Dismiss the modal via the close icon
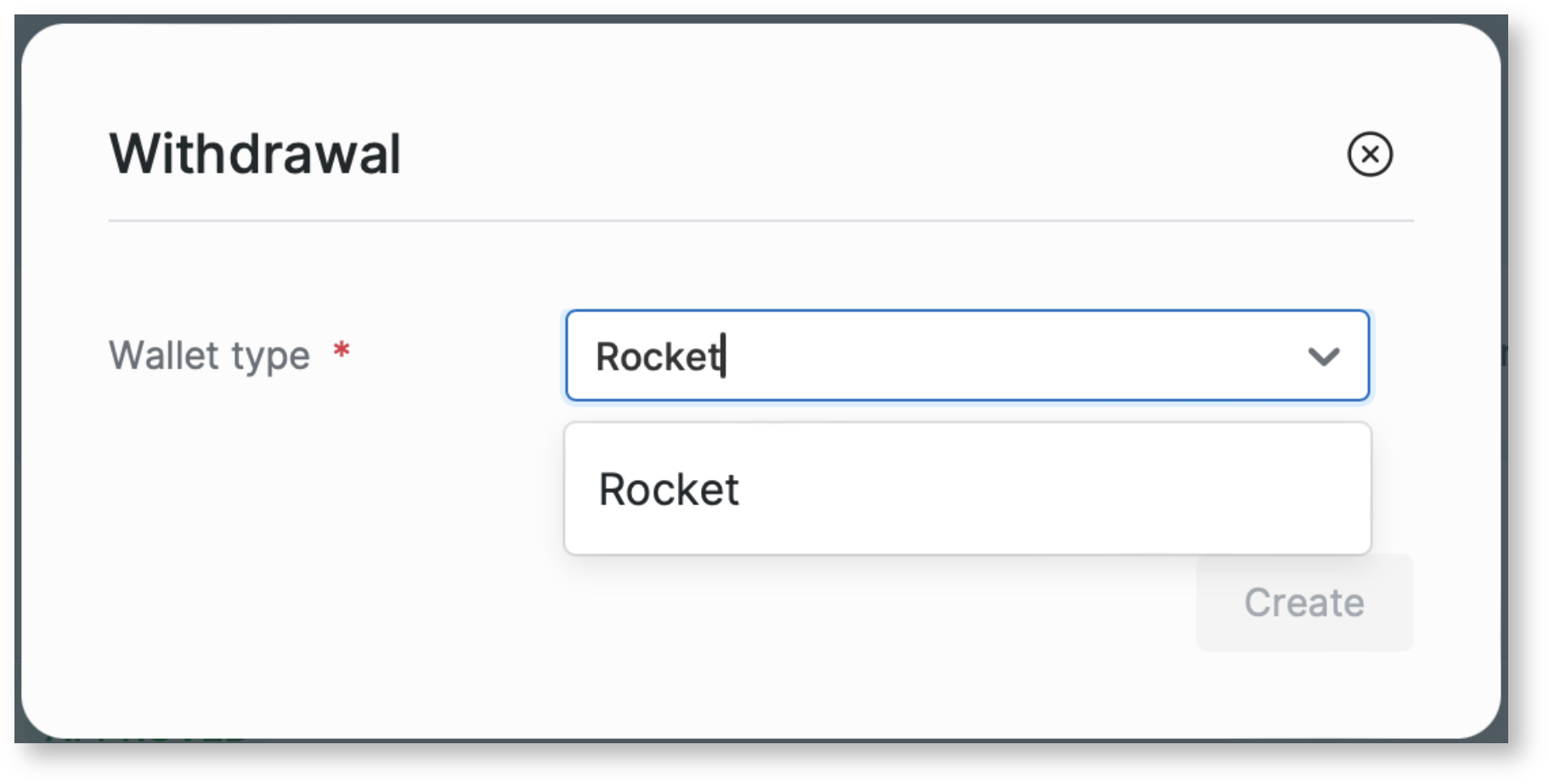1549x784 pixels. click(x=1370, y=155)
